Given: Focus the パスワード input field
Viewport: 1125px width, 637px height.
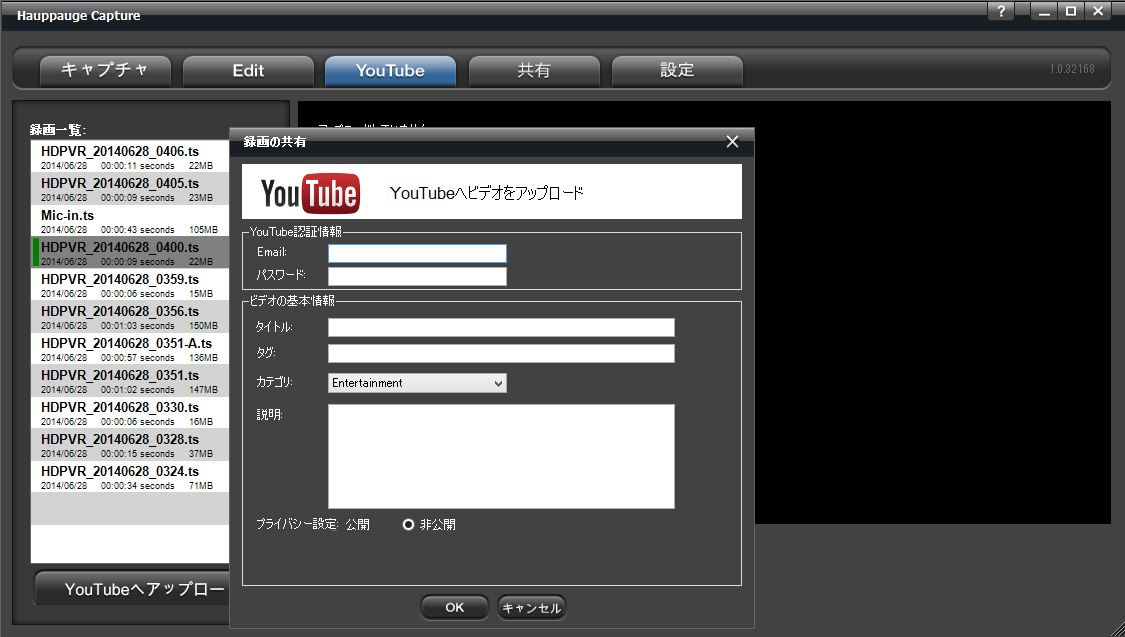Looking at the screenshot, I should tap(417, 276).
